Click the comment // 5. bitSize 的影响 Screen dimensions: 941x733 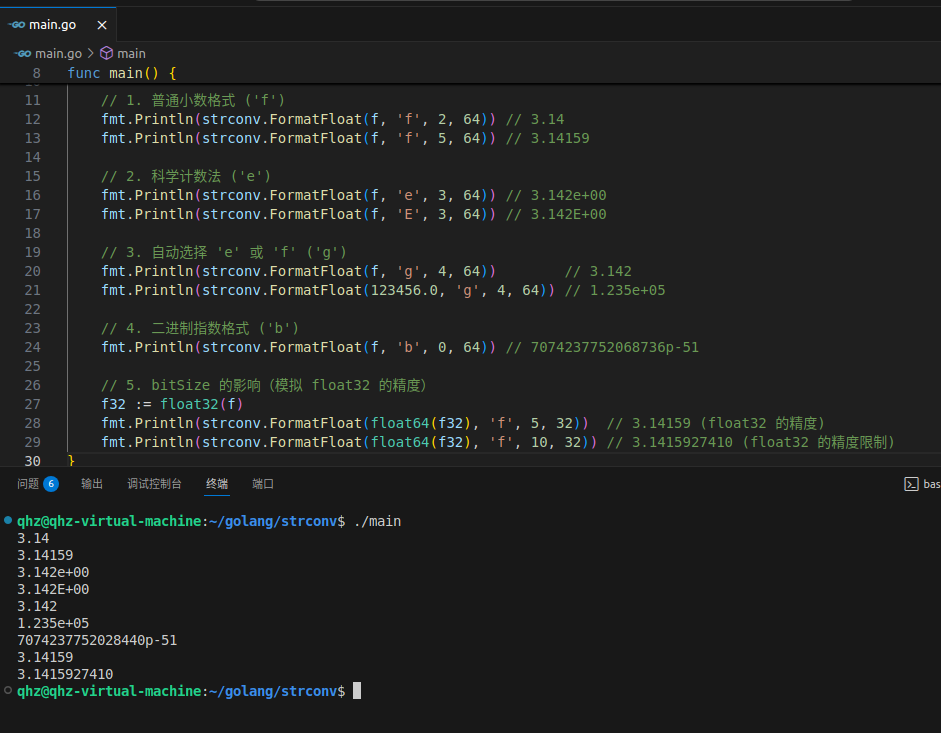coord(264,385)
